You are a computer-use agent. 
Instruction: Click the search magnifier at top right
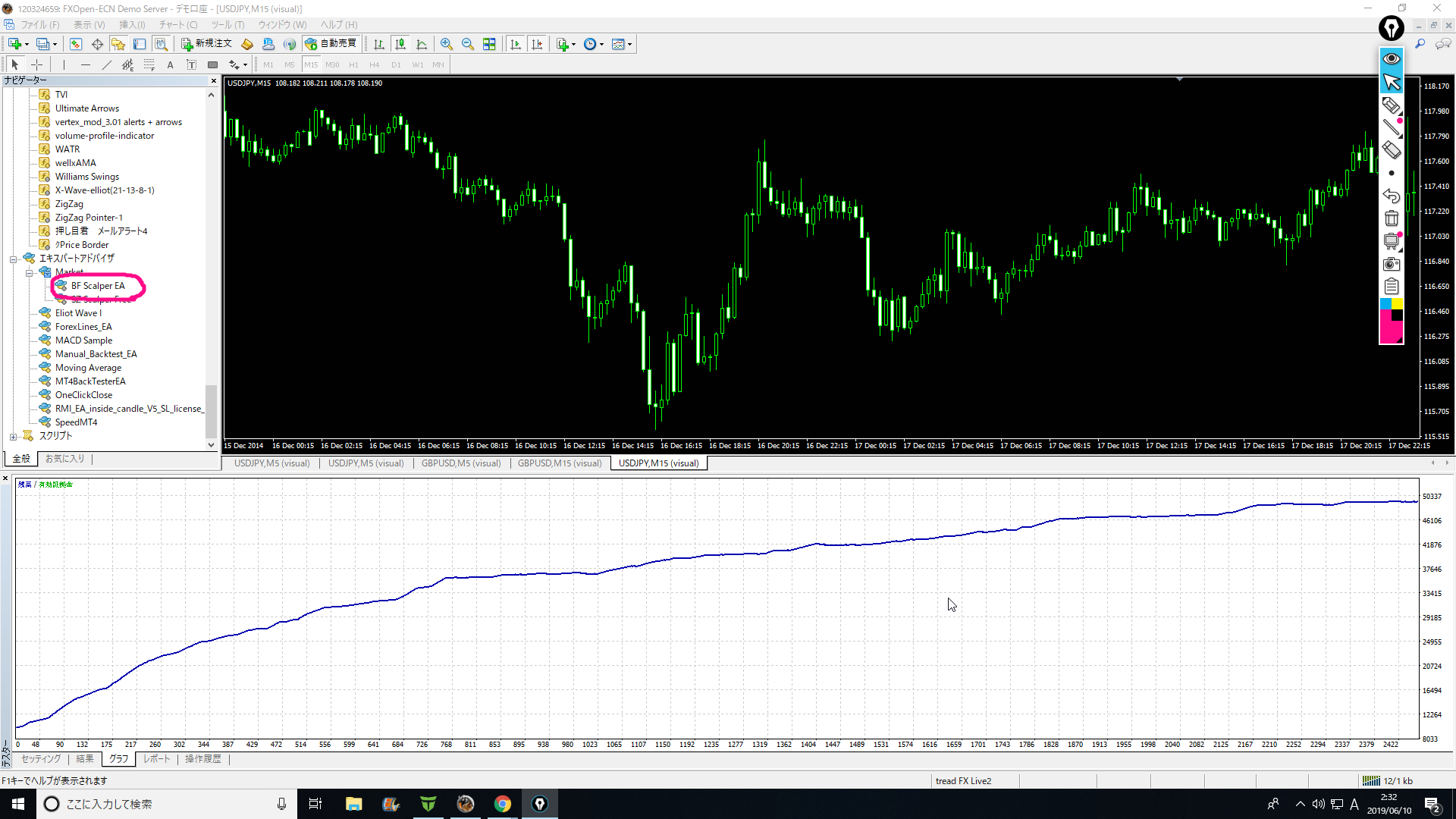coord(1420,44)
